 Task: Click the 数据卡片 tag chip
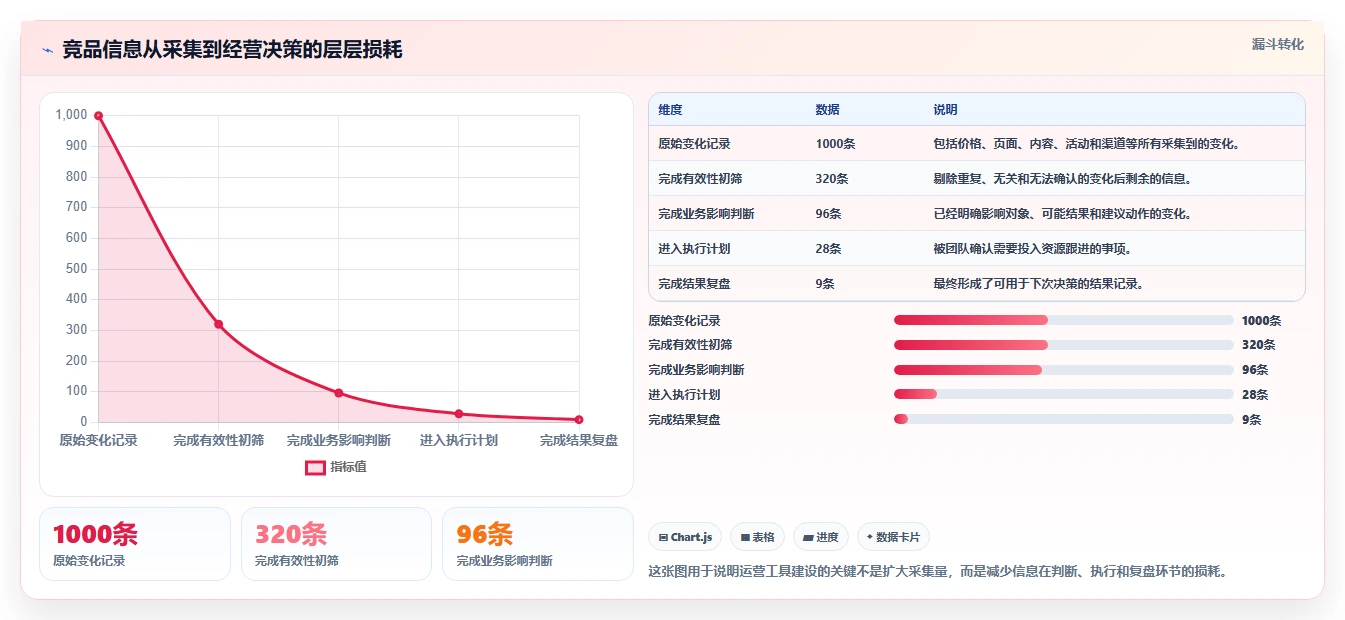click(x=893, y=537)
